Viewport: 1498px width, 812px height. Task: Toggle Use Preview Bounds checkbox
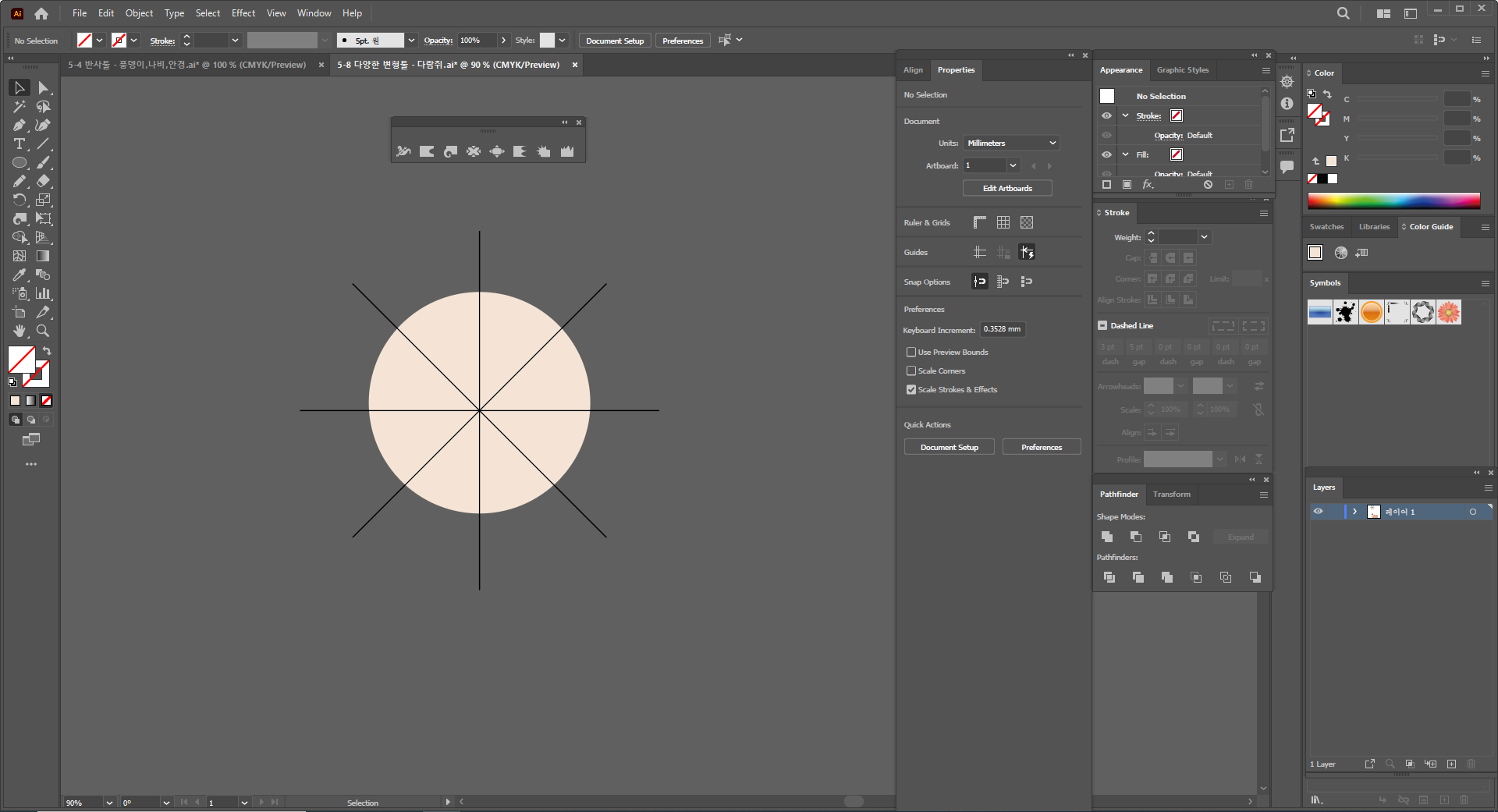pyautogui.click(x=911, y=353)
